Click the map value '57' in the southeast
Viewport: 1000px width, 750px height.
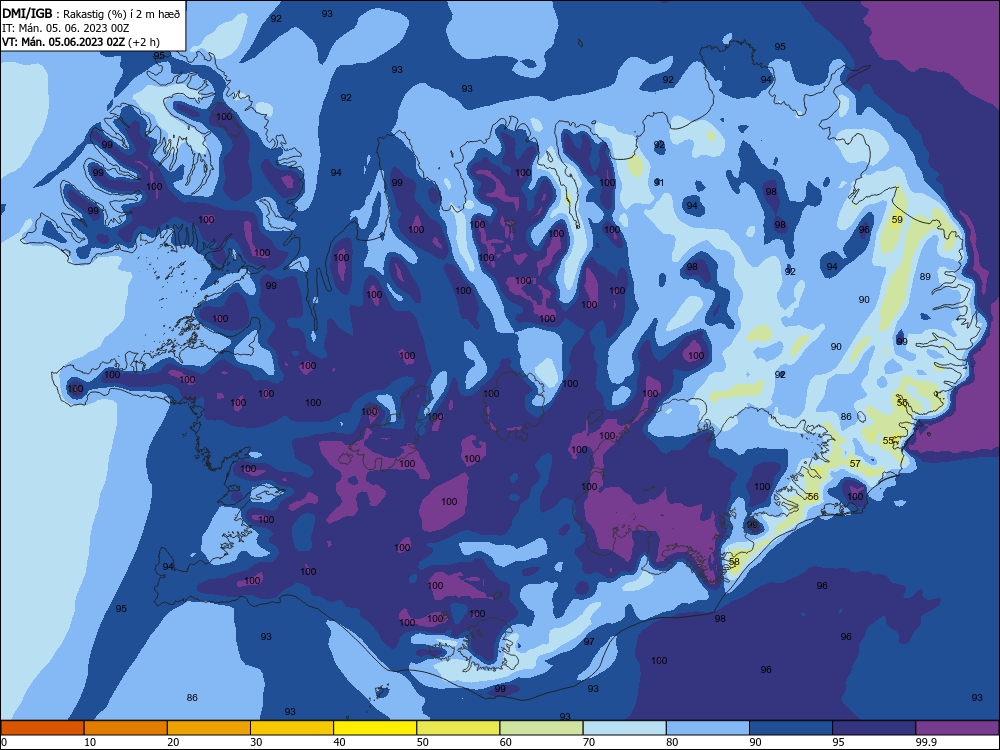coord(855,464)
